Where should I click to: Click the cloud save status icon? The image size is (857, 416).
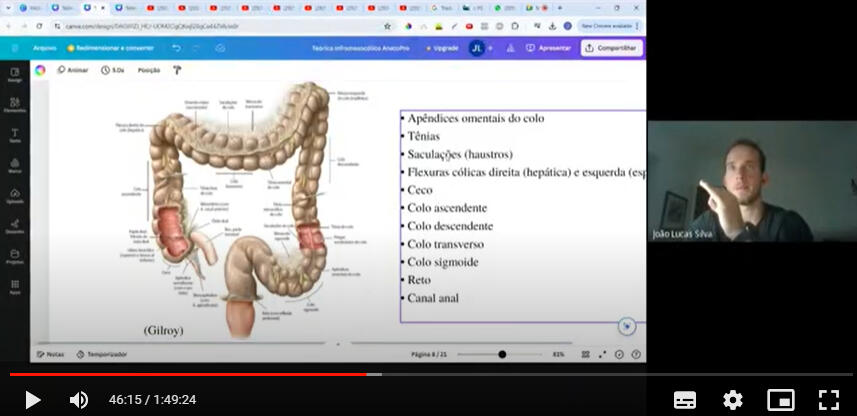(220, 48)
